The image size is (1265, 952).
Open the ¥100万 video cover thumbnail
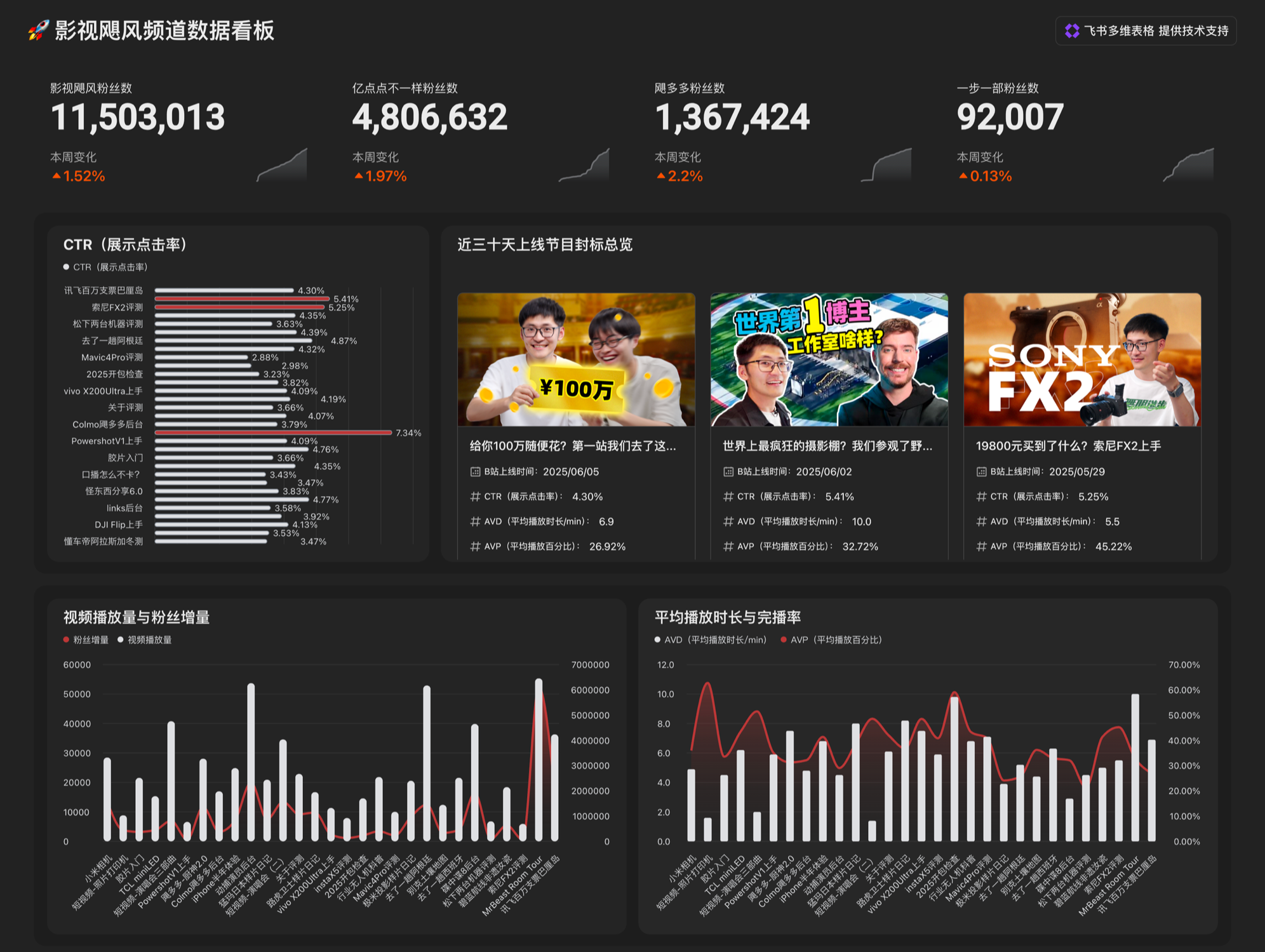576,359
